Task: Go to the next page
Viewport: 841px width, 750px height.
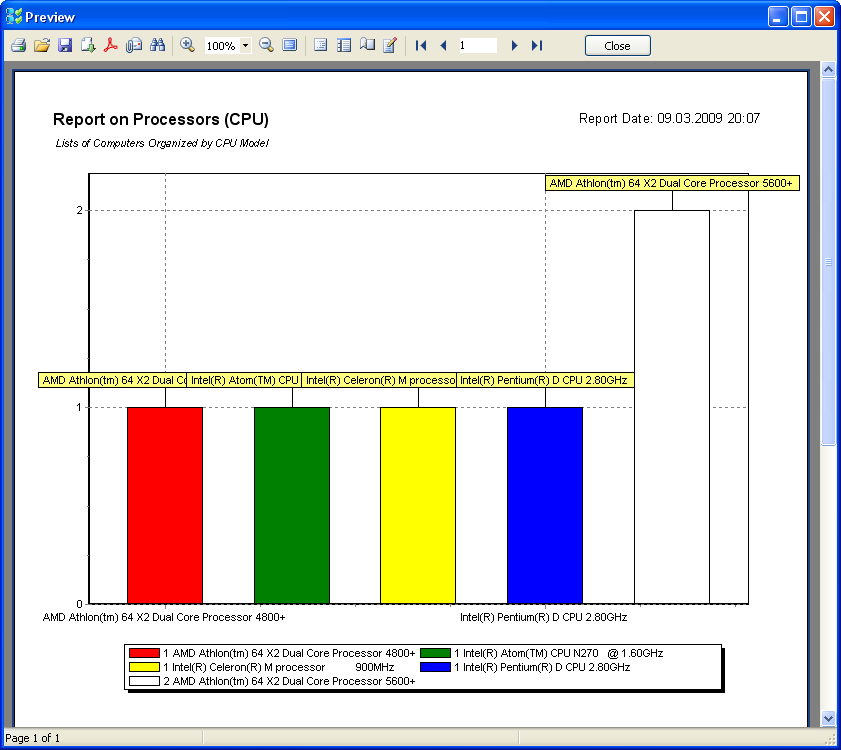Action: (x=514, y=46)
